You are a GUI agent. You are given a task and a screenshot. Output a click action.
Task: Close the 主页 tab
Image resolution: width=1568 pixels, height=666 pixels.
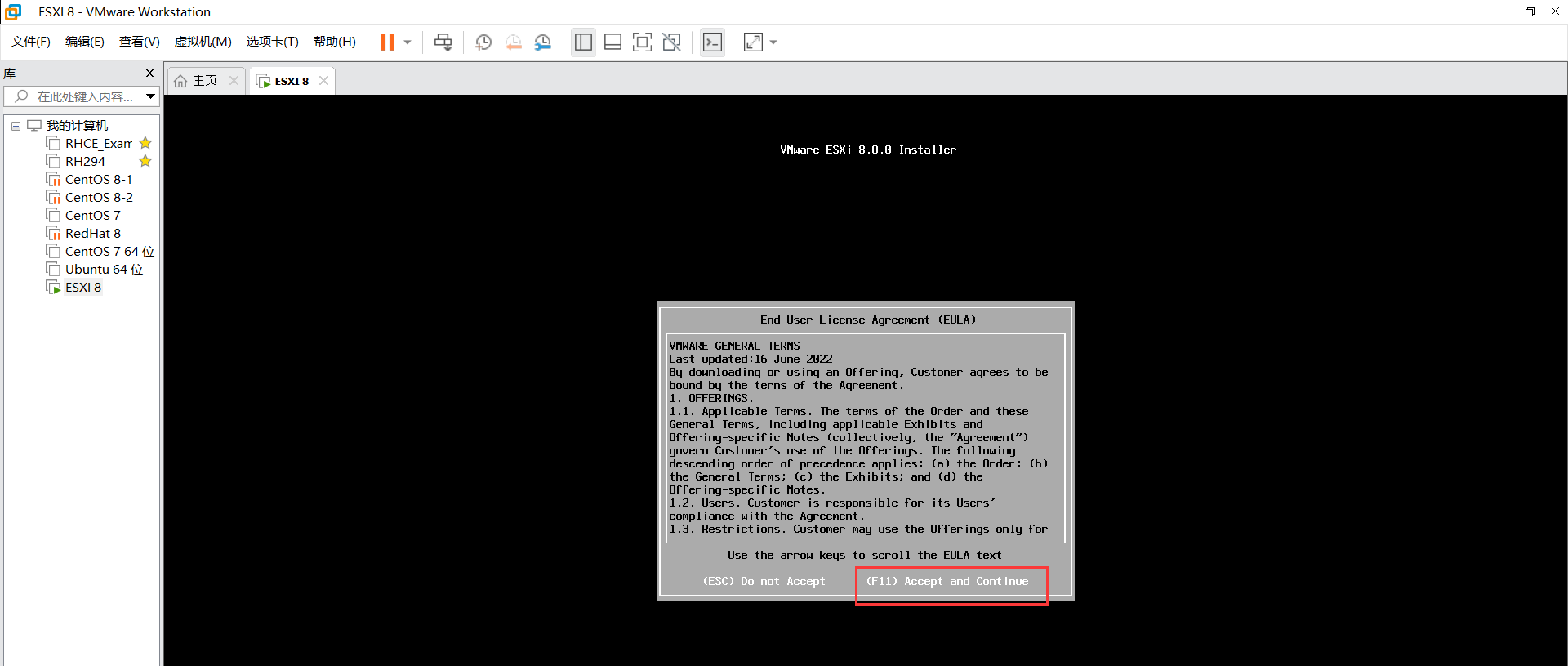234,80
